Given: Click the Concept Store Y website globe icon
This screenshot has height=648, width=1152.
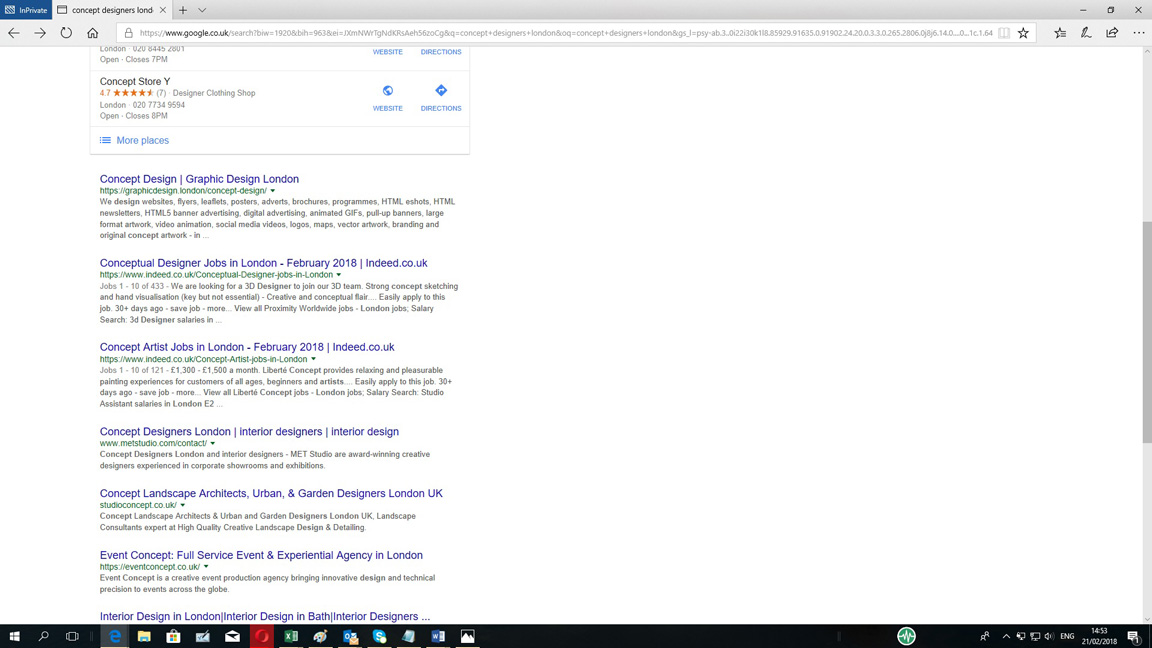Looking at the screenshot, I should pos(388,91).
